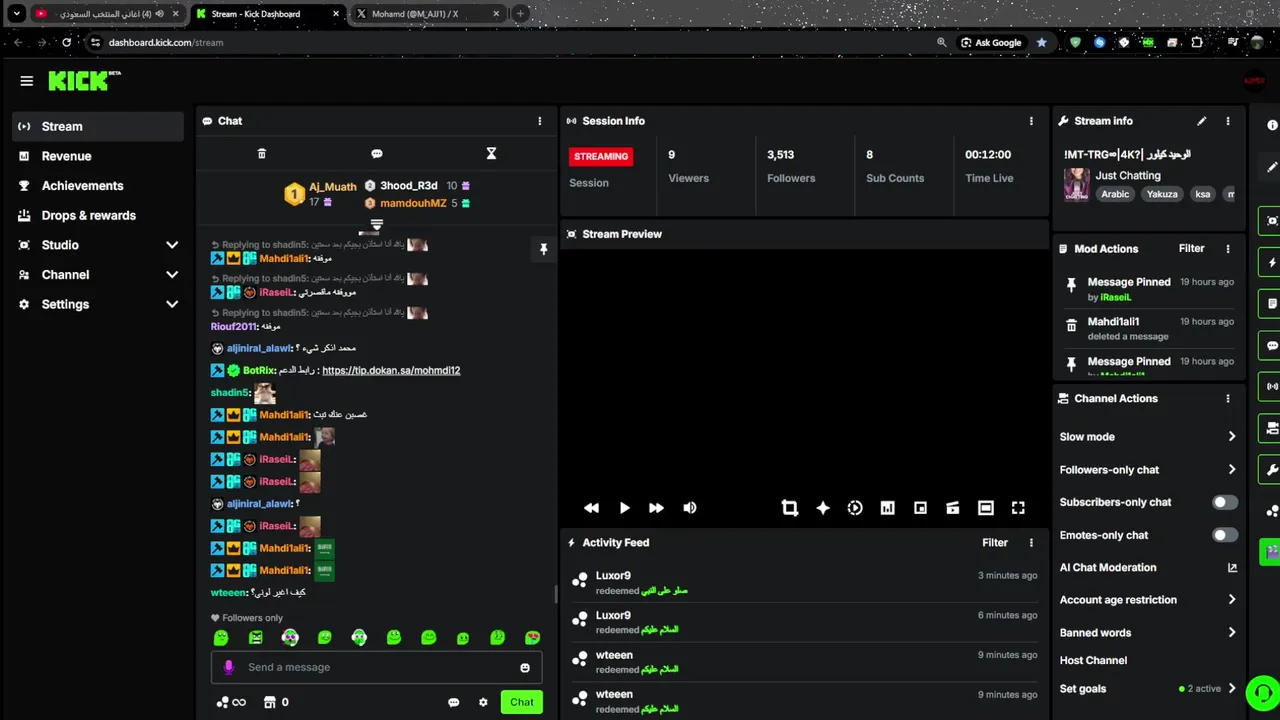Open Achievements in sidebar
Image resolution: width=1280 pixels, height=720 pixels.
tap(98, 186)
